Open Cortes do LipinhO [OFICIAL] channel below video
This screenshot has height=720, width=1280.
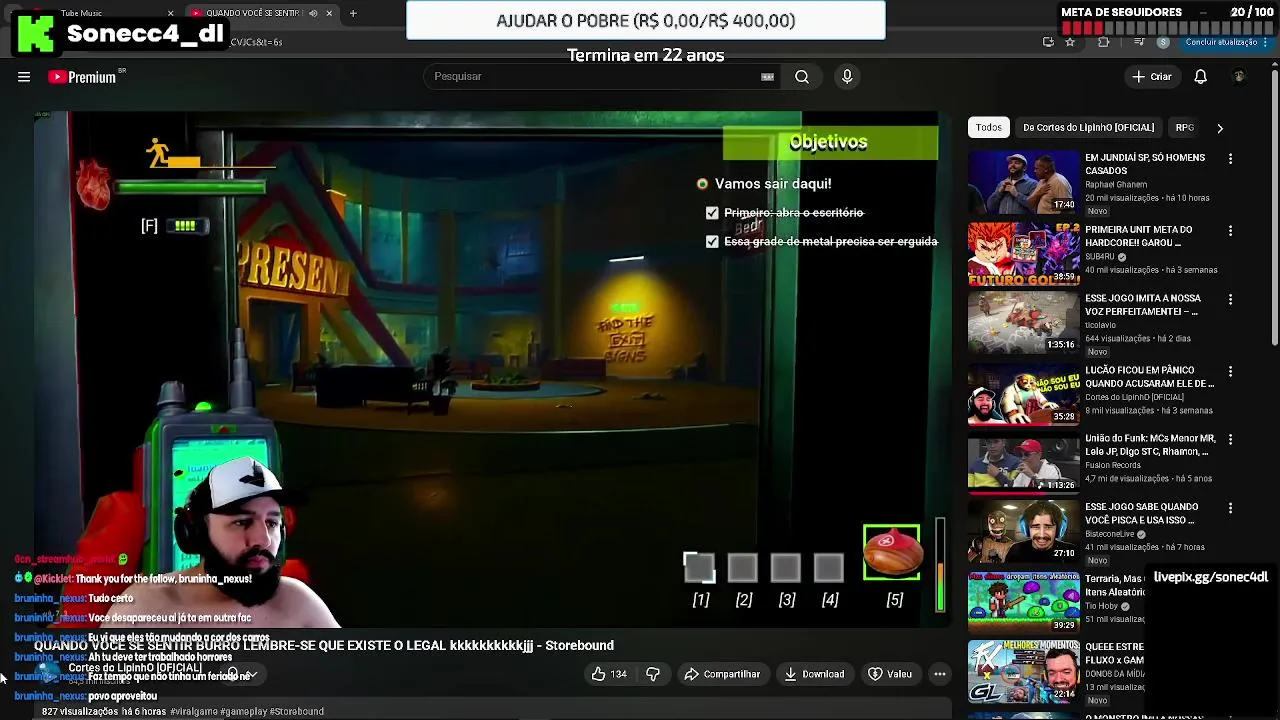[x=135, y=668]
